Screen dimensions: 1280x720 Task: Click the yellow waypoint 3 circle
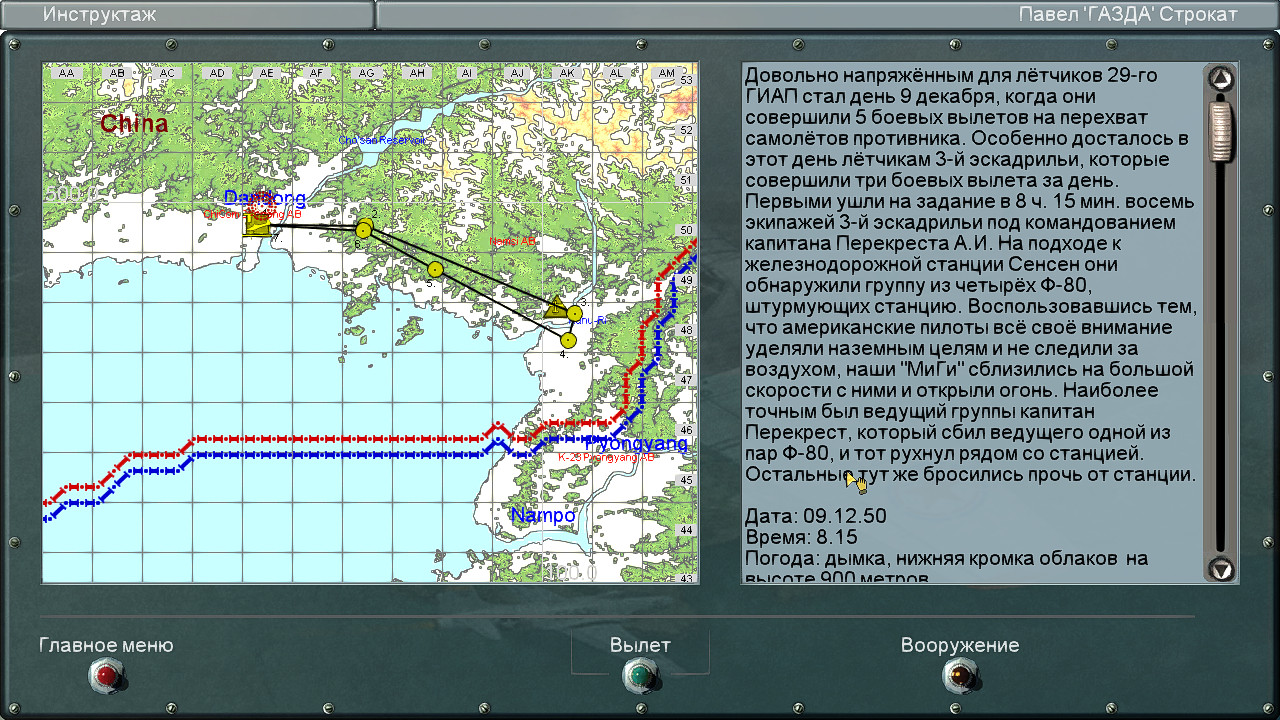point(574,313)
